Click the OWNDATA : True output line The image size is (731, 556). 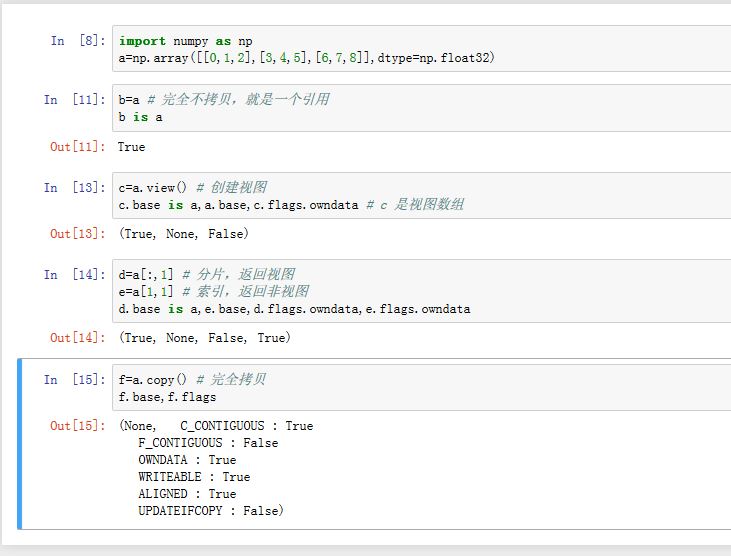pos(187,460)
